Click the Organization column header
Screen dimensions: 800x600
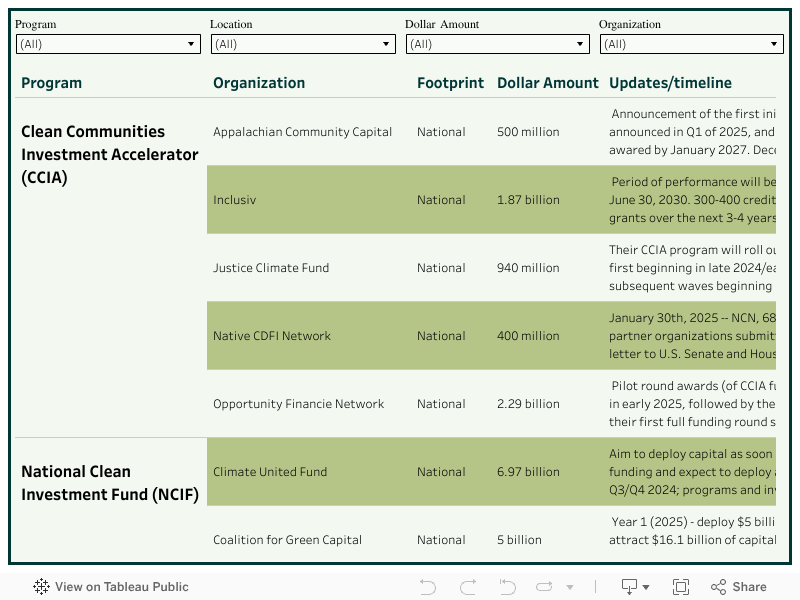[x=259, y=83]
